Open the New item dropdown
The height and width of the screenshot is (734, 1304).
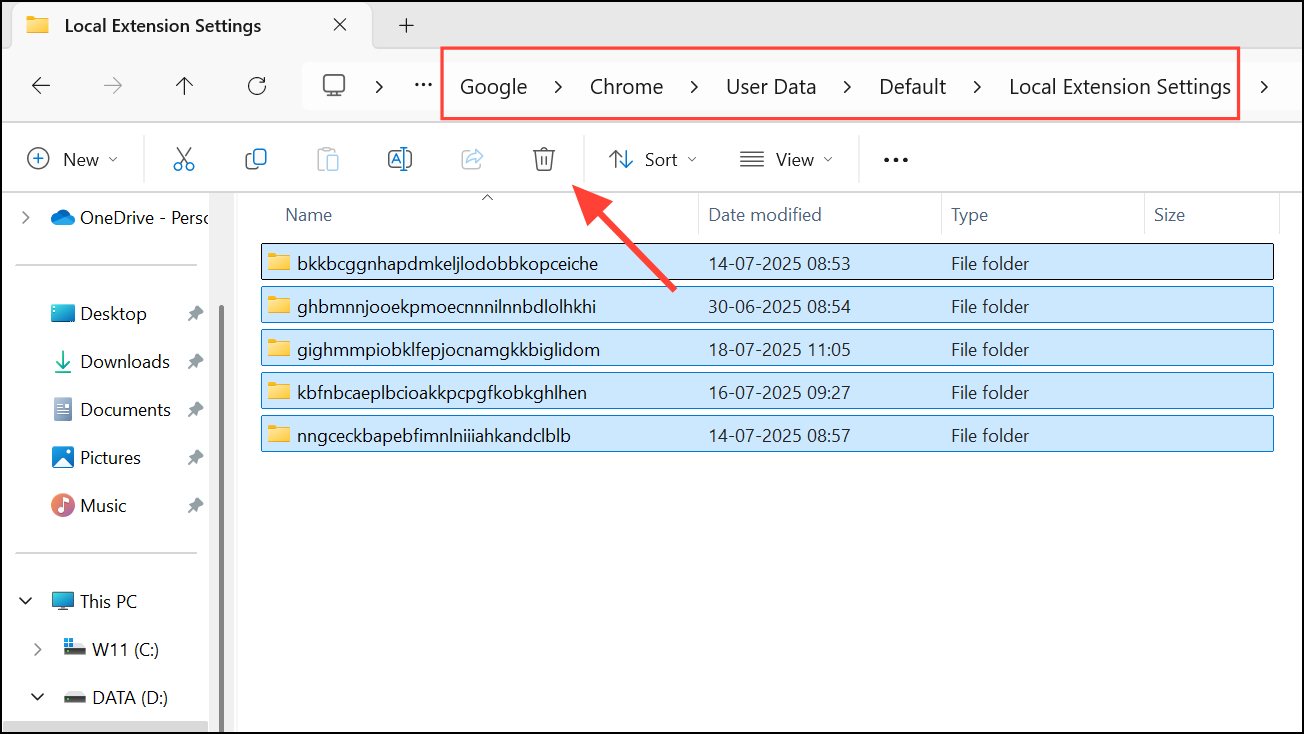(71, 158)
